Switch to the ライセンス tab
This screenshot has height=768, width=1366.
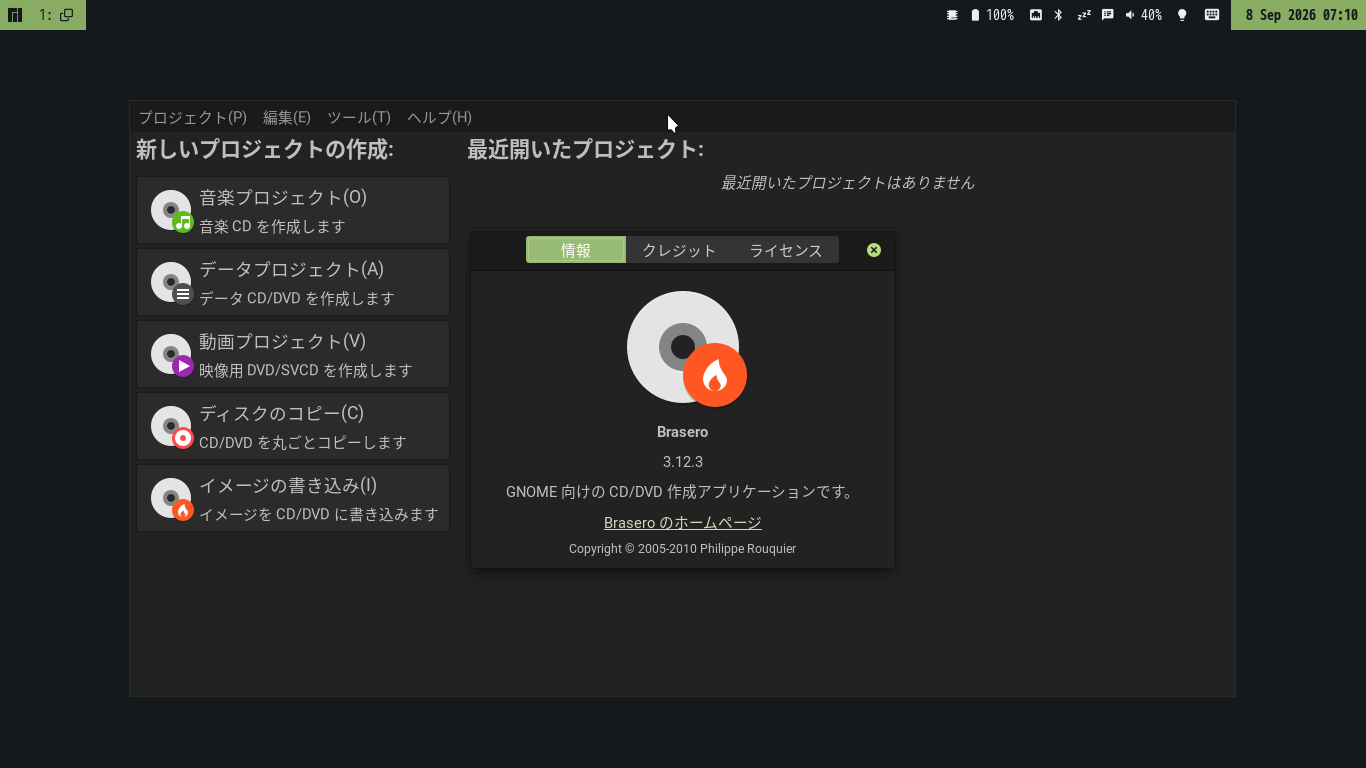click(x=785, y=250)
